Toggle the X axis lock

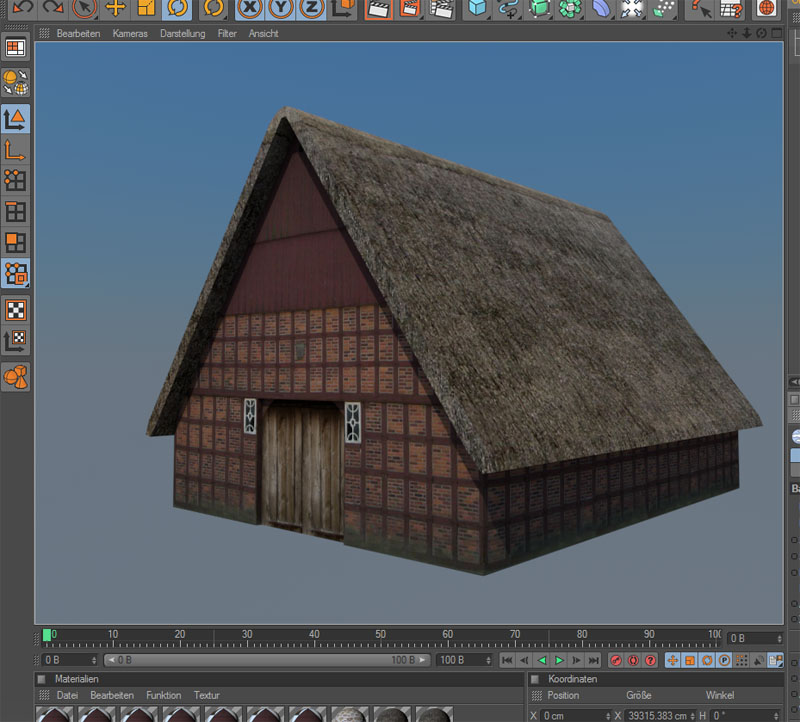251,8
